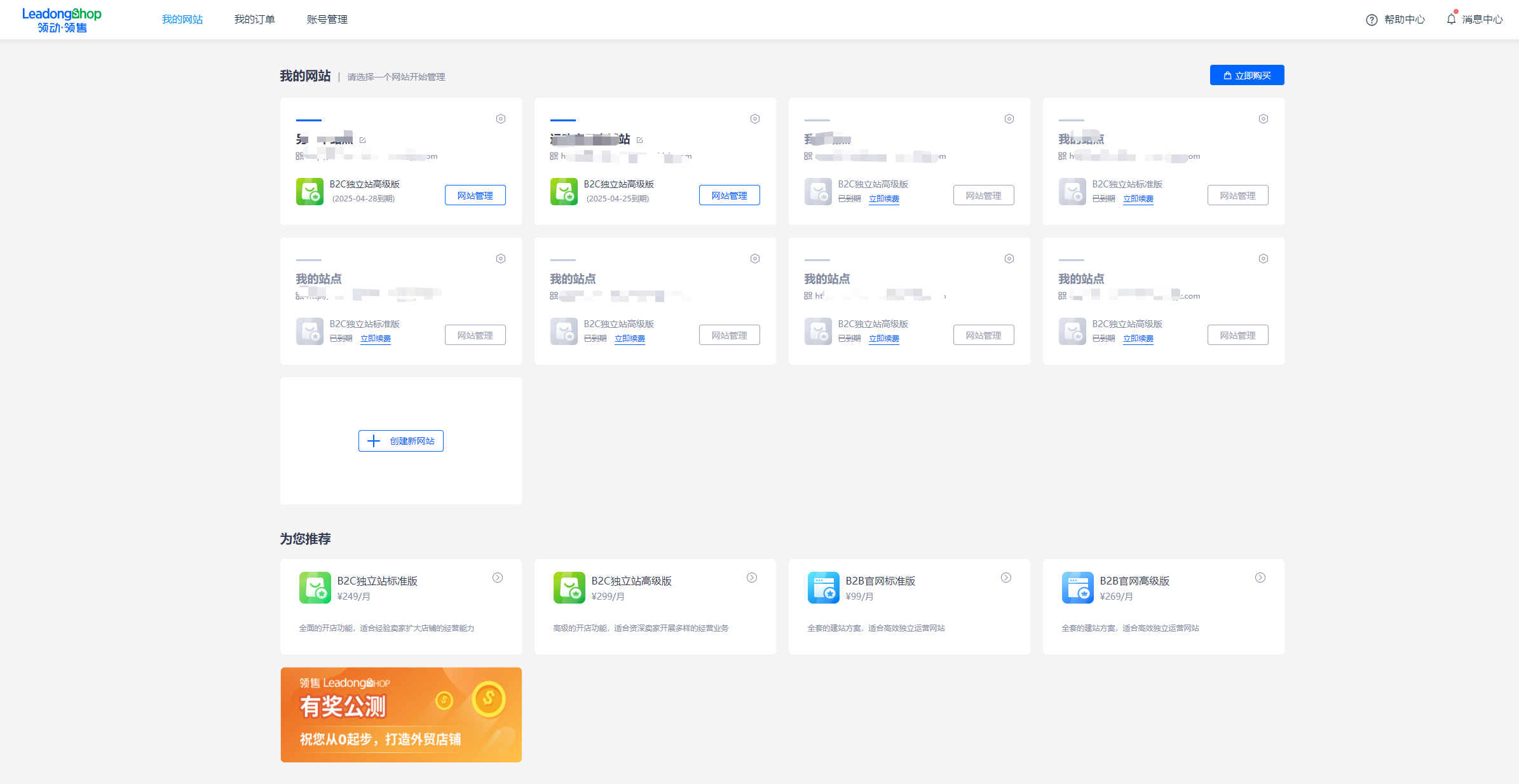Viewport: 1519px width, 784px height.
Task: Click green shop icon on the 2025-04-25 card
Action: 564,191
